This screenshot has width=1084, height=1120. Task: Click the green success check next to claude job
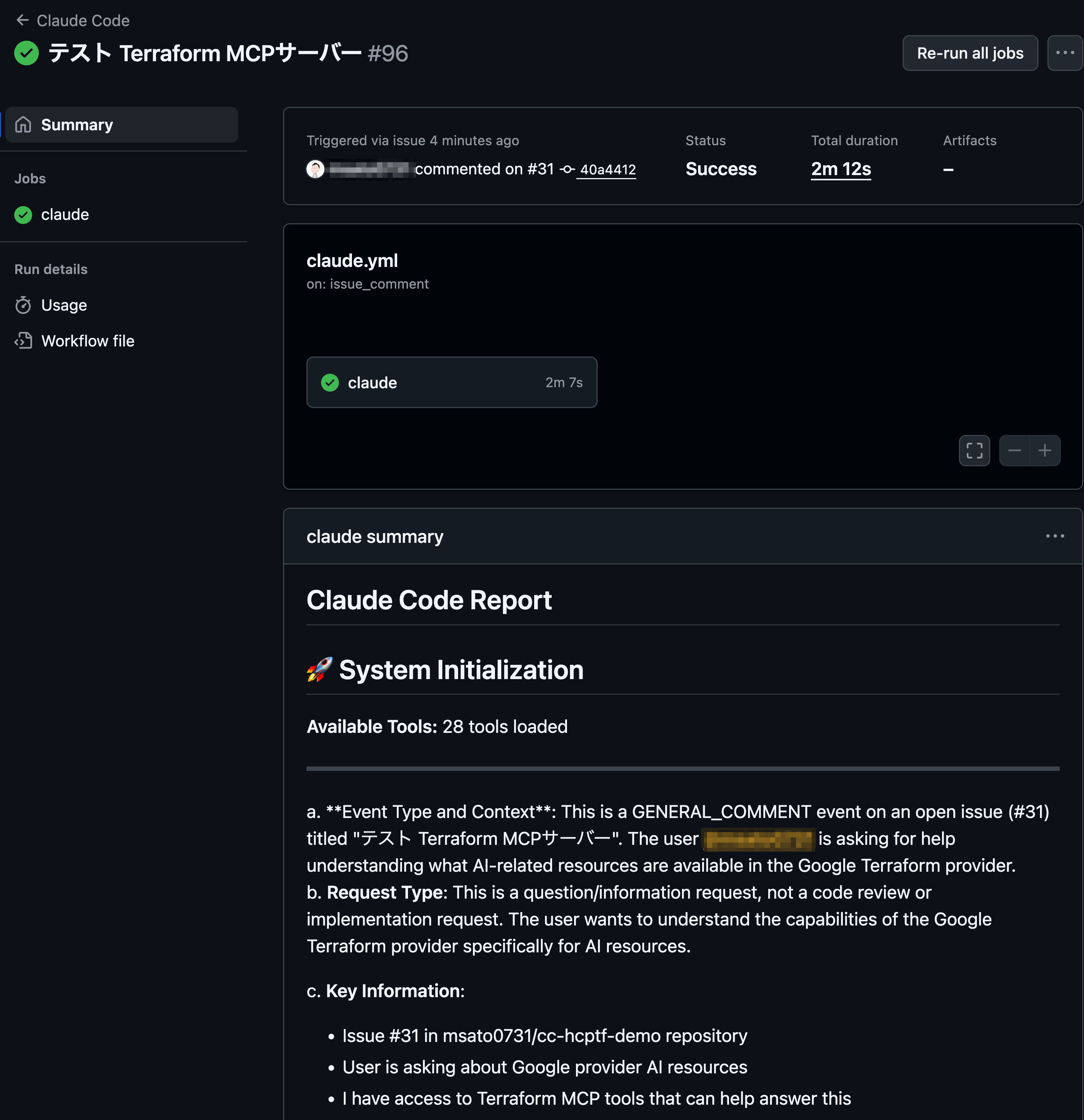(23, 215)
